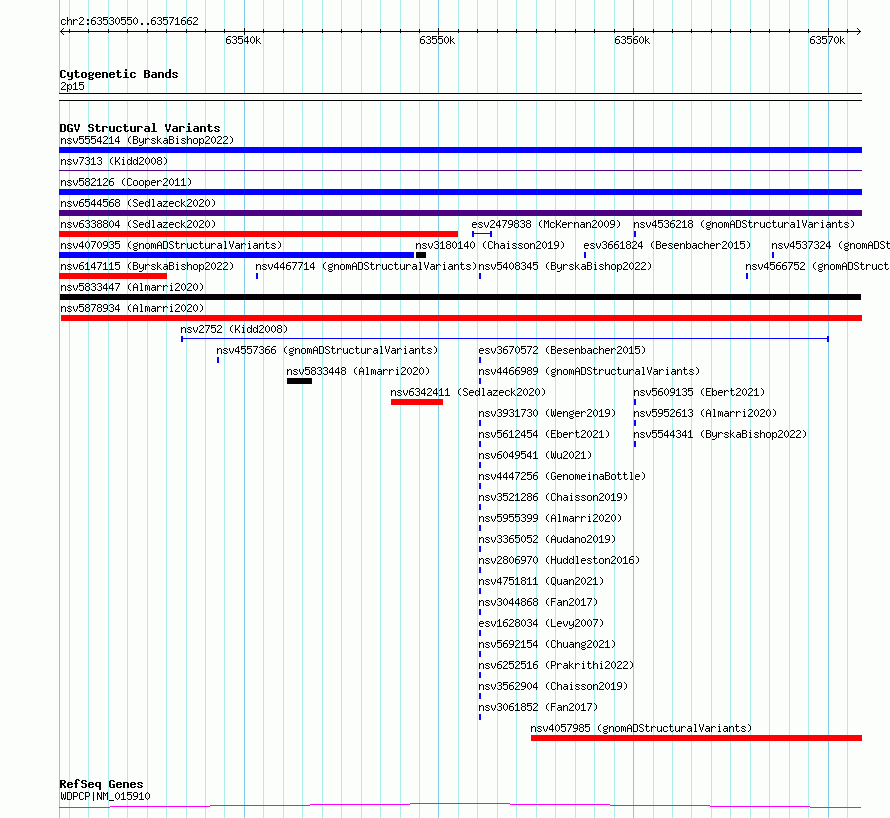
Task: Click nsv4466989 (gnomADStructuralVariants) label
Action: point(589,371)
